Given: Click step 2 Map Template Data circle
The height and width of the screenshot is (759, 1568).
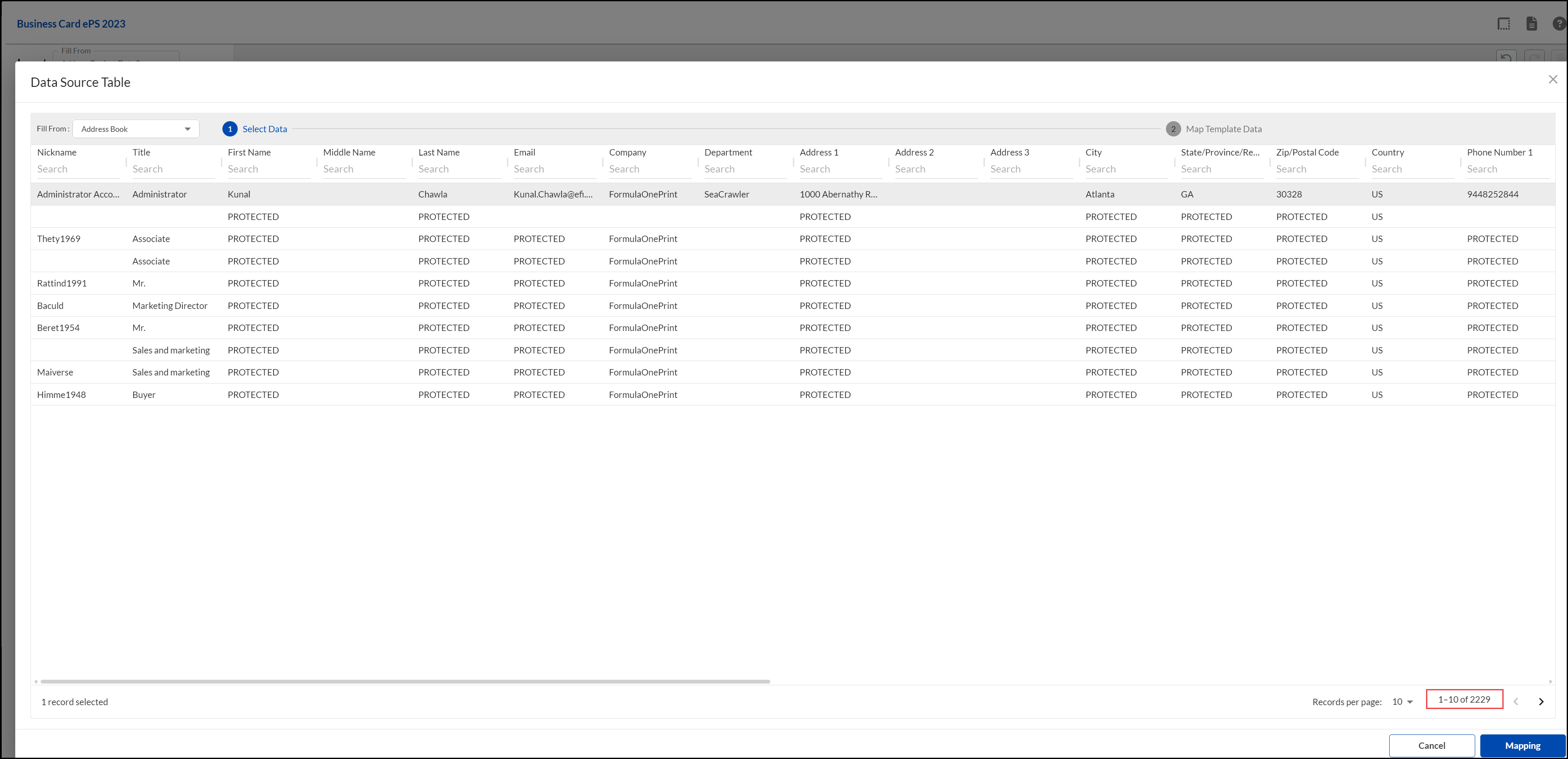Looking at the screenshot, I should pos(1173,129).
